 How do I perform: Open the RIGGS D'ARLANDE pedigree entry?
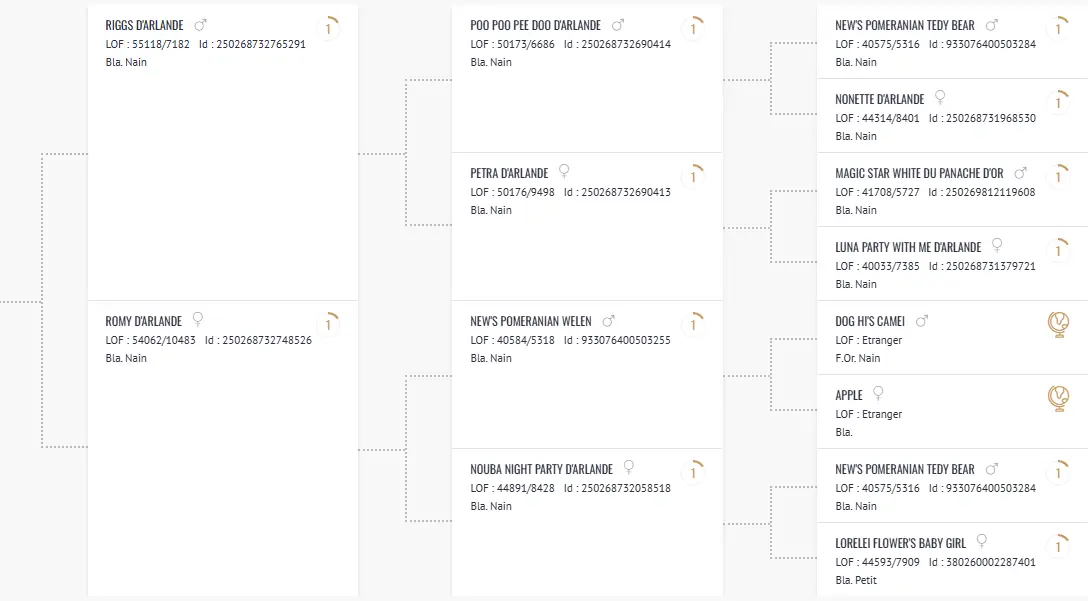coord(144,25)
